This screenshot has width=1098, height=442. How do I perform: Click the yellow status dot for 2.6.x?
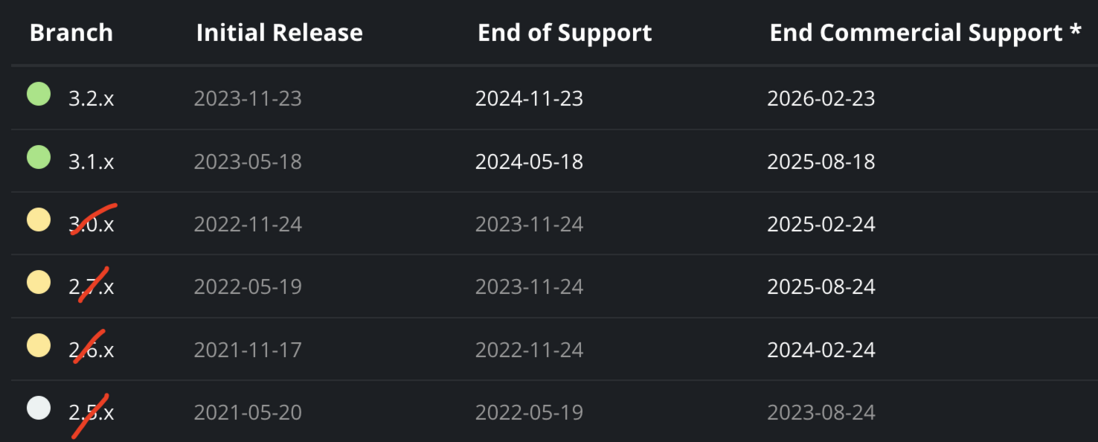[39, 345]
